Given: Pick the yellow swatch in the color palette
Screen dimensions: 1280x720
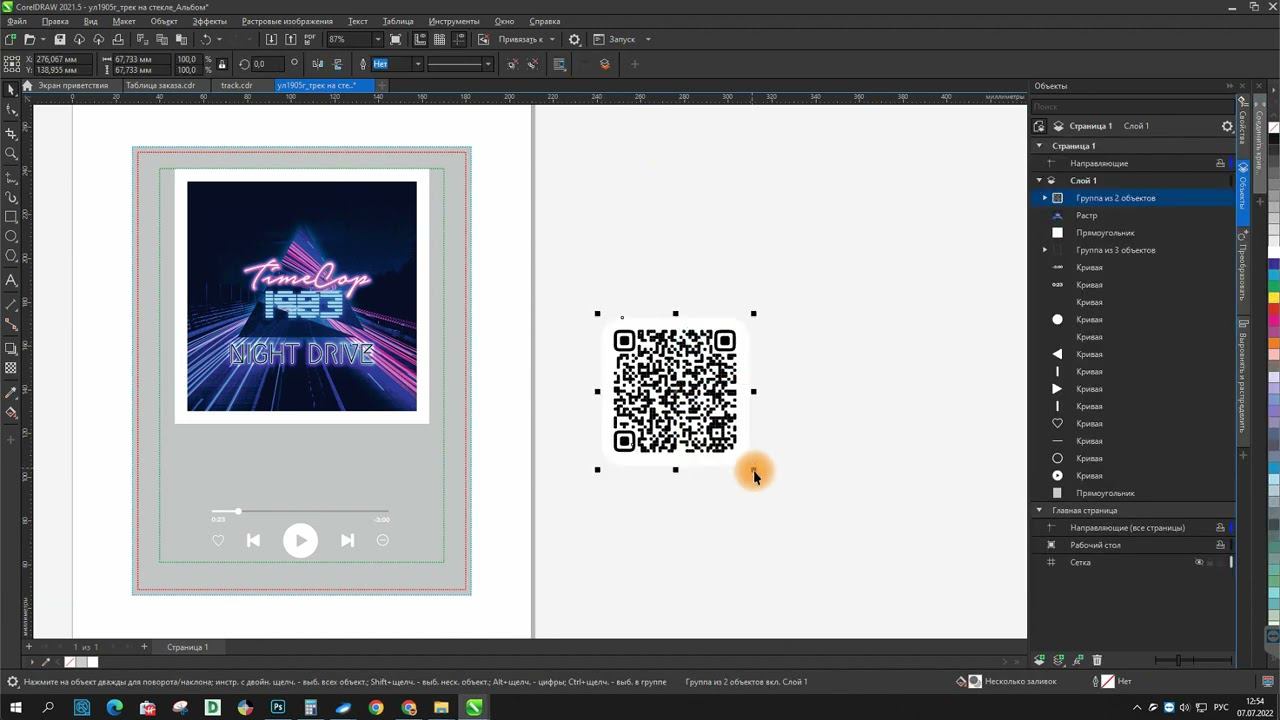Looking at the screenshot, I should coord(1274,299).
